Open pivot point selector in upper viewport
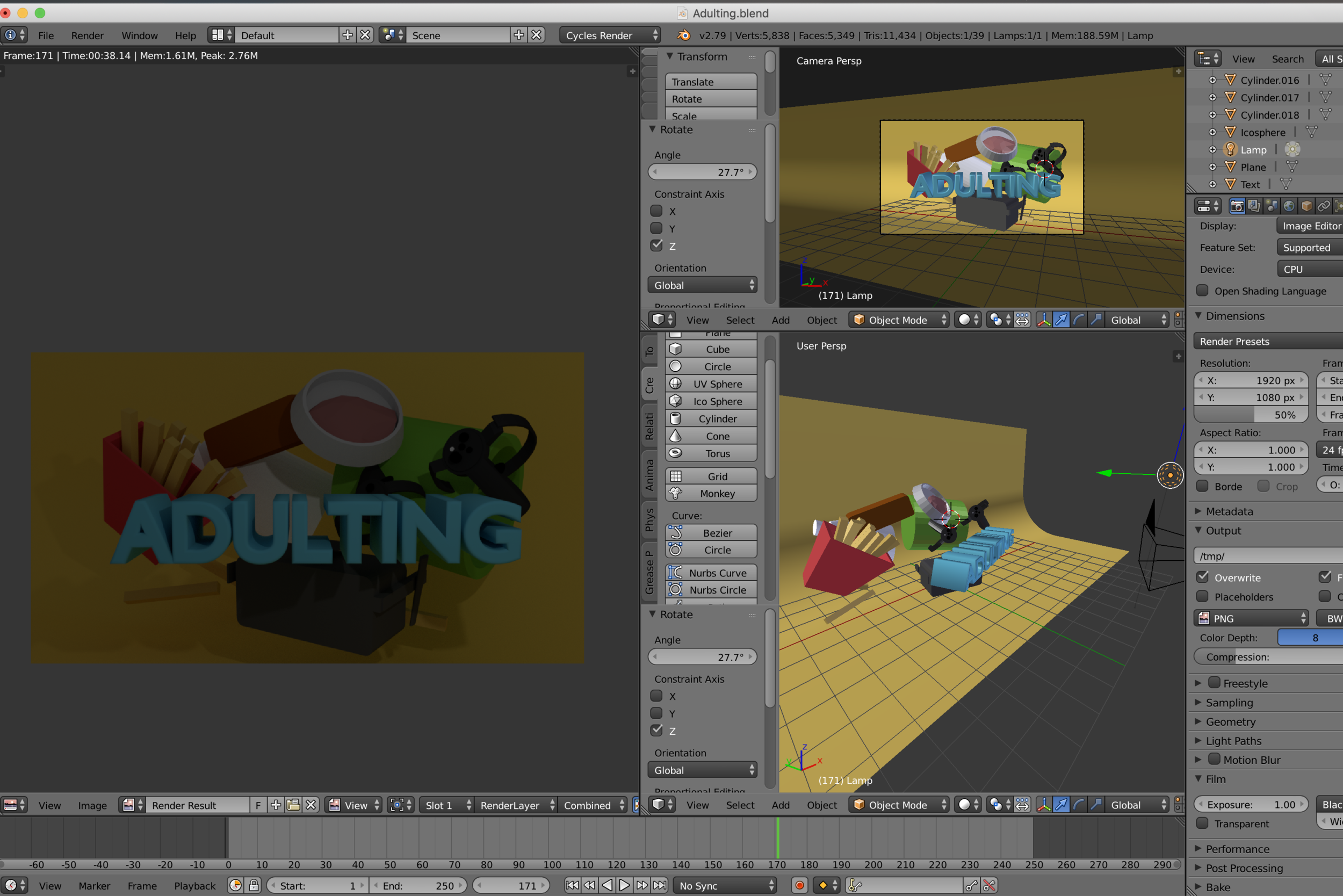Screen dimensions: 1343x896 [1000, 320]
